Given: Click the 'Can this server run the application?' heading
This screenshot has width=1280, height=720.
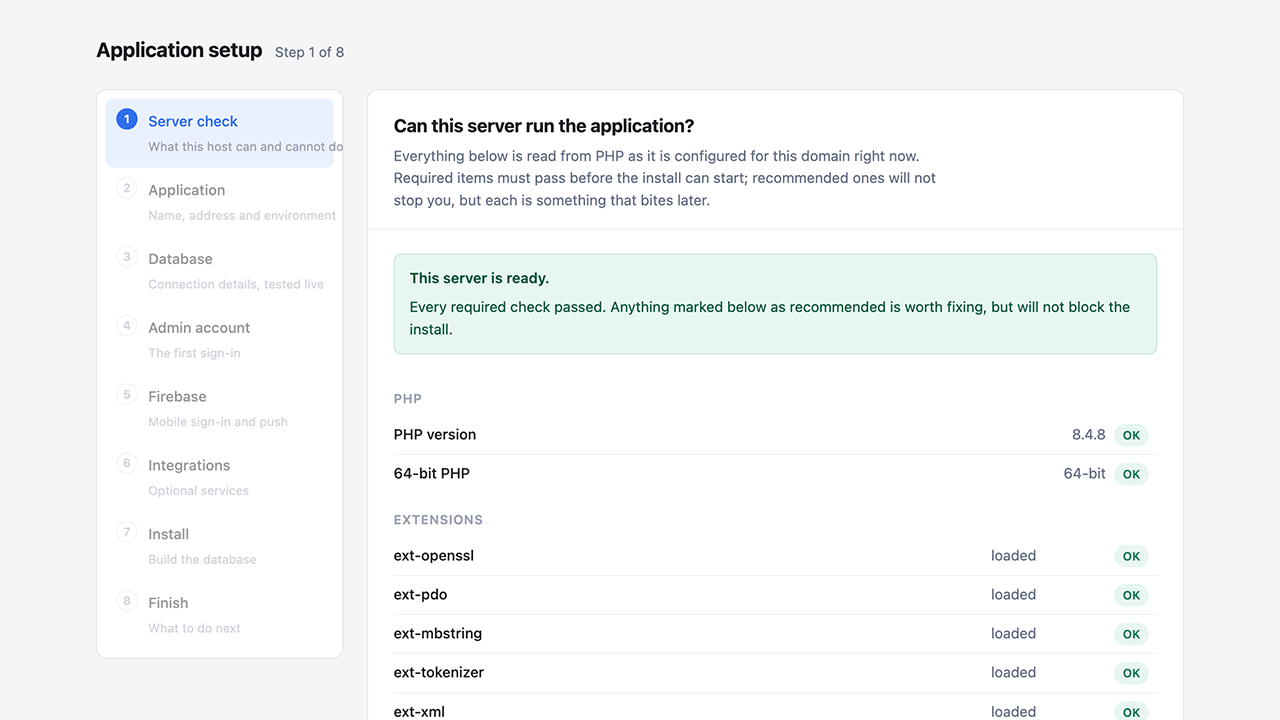Looking at the screenshot, I should [544, 126].
